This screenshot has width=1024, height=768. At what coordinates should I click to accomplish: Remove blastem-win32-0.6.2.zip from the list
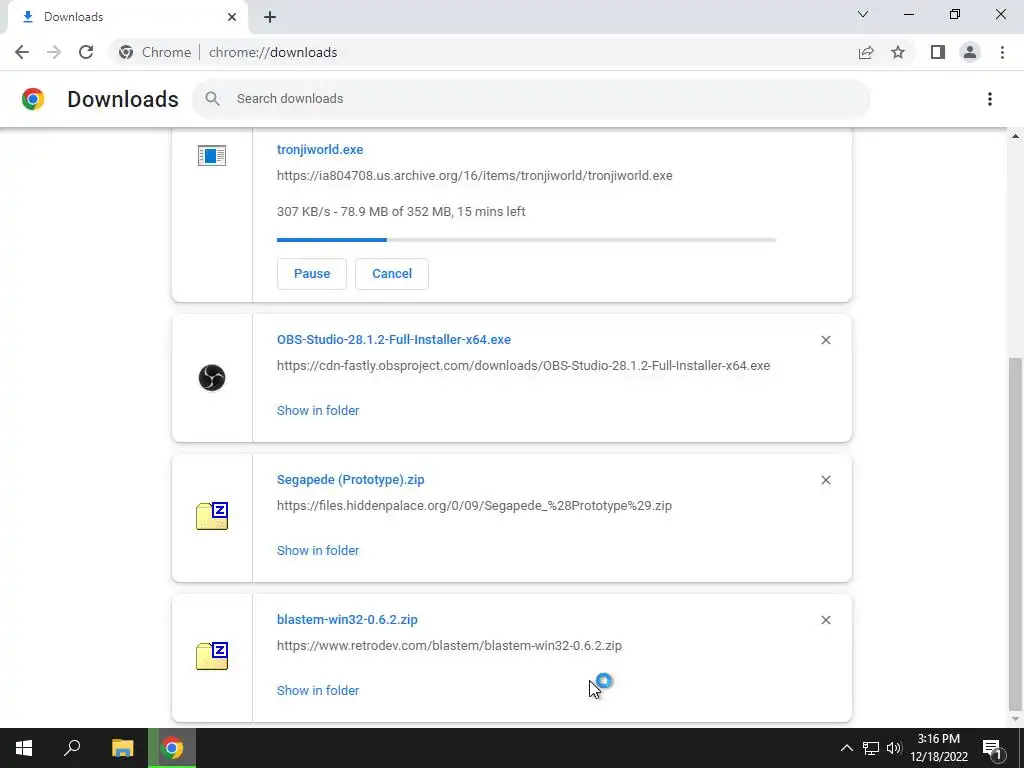(x=826, y=620)
